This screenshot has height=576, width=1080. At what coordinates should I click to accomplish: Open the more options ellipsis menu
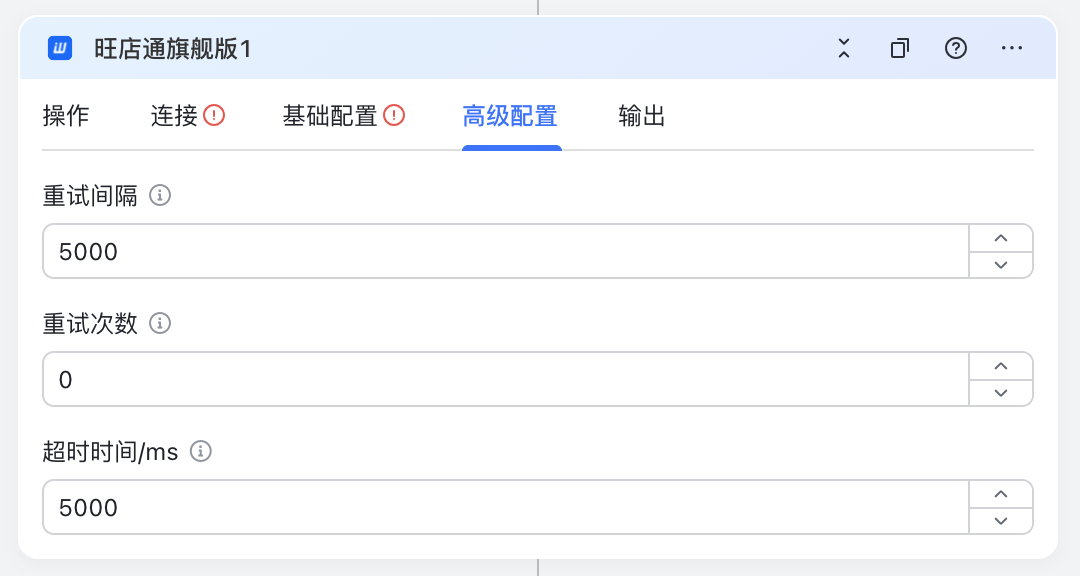tap(1012, 48)
